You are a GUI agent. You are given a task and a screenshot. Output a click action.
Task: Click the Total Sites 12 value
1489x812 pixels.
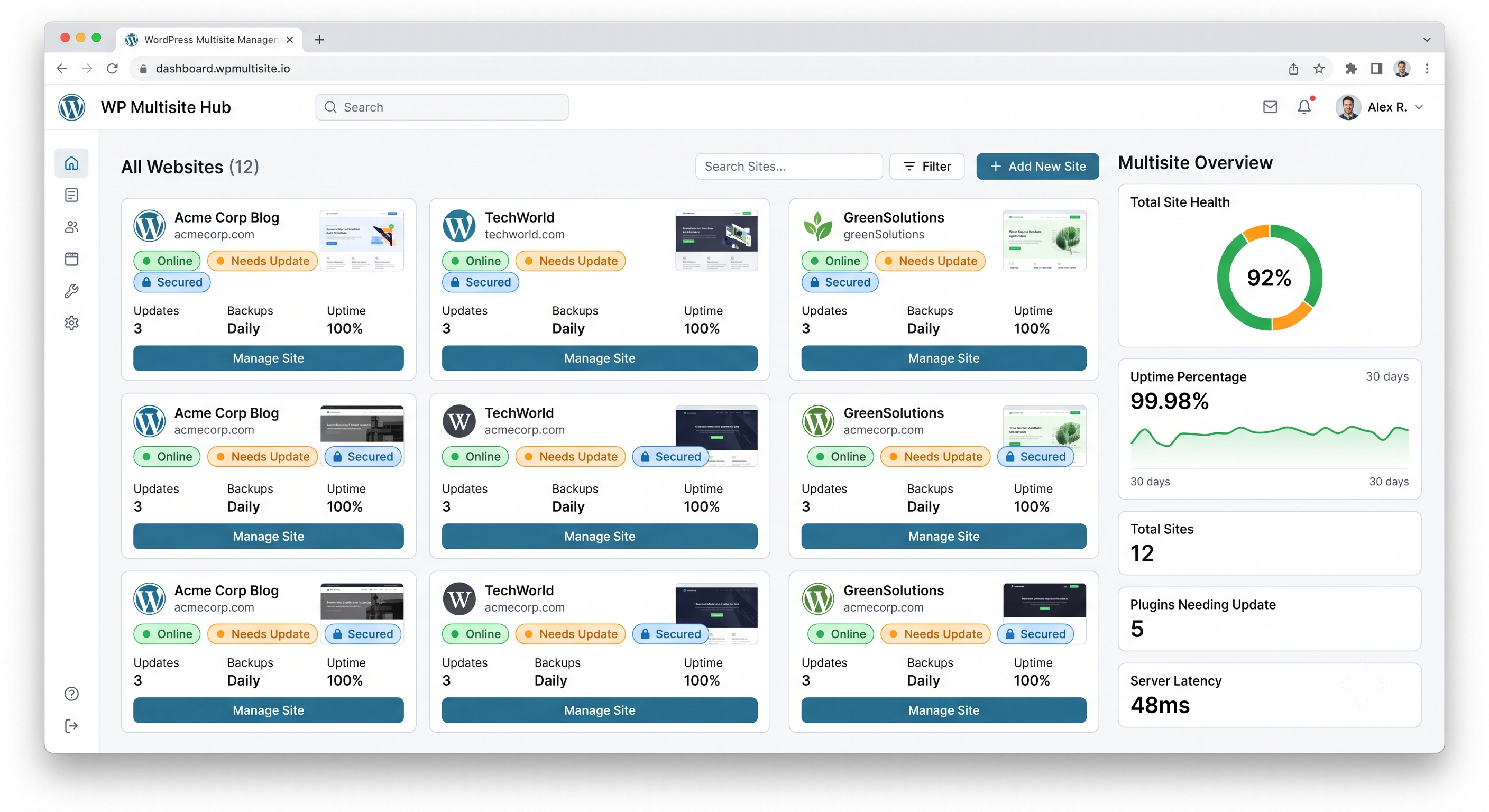1142,553
